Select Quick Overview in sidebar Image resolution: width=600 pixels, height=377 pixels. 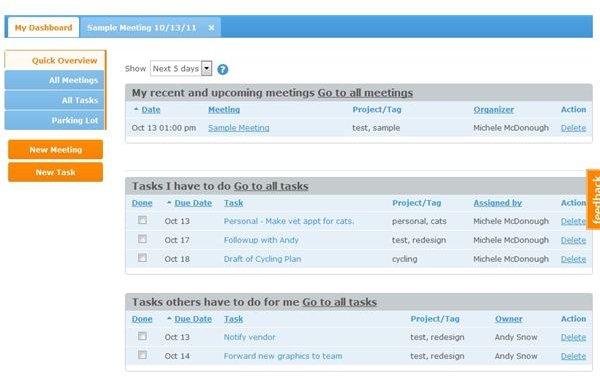tap(55, 60)
